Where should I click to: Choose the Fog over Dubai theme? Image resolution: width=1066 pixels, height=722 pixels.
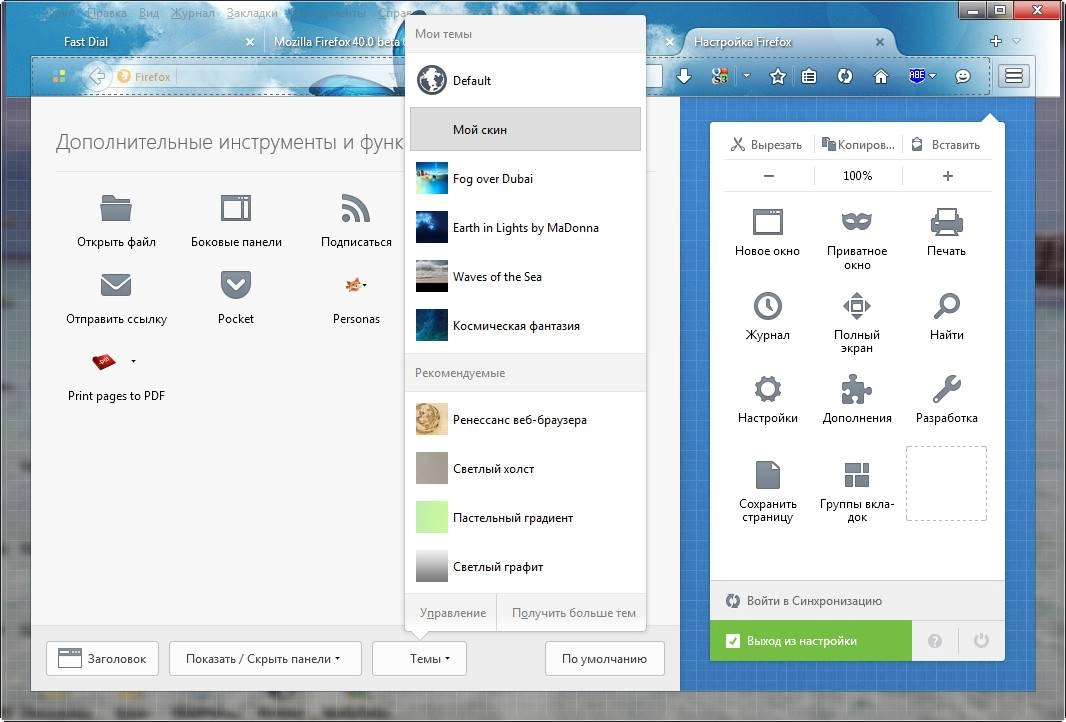coord(525,178)
